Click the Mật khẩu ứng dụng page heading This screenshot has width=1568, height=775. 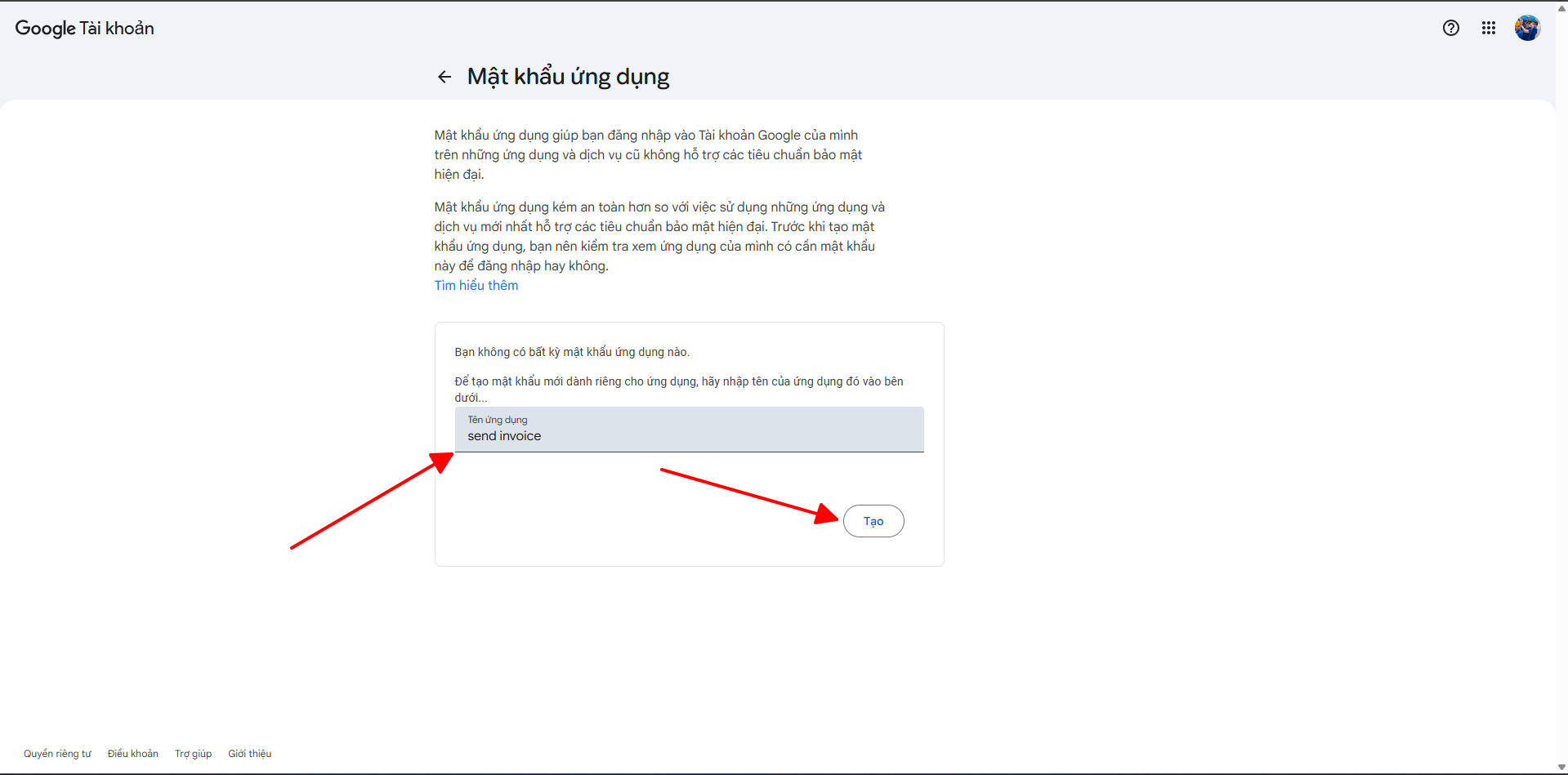click(x=568, y=77)
